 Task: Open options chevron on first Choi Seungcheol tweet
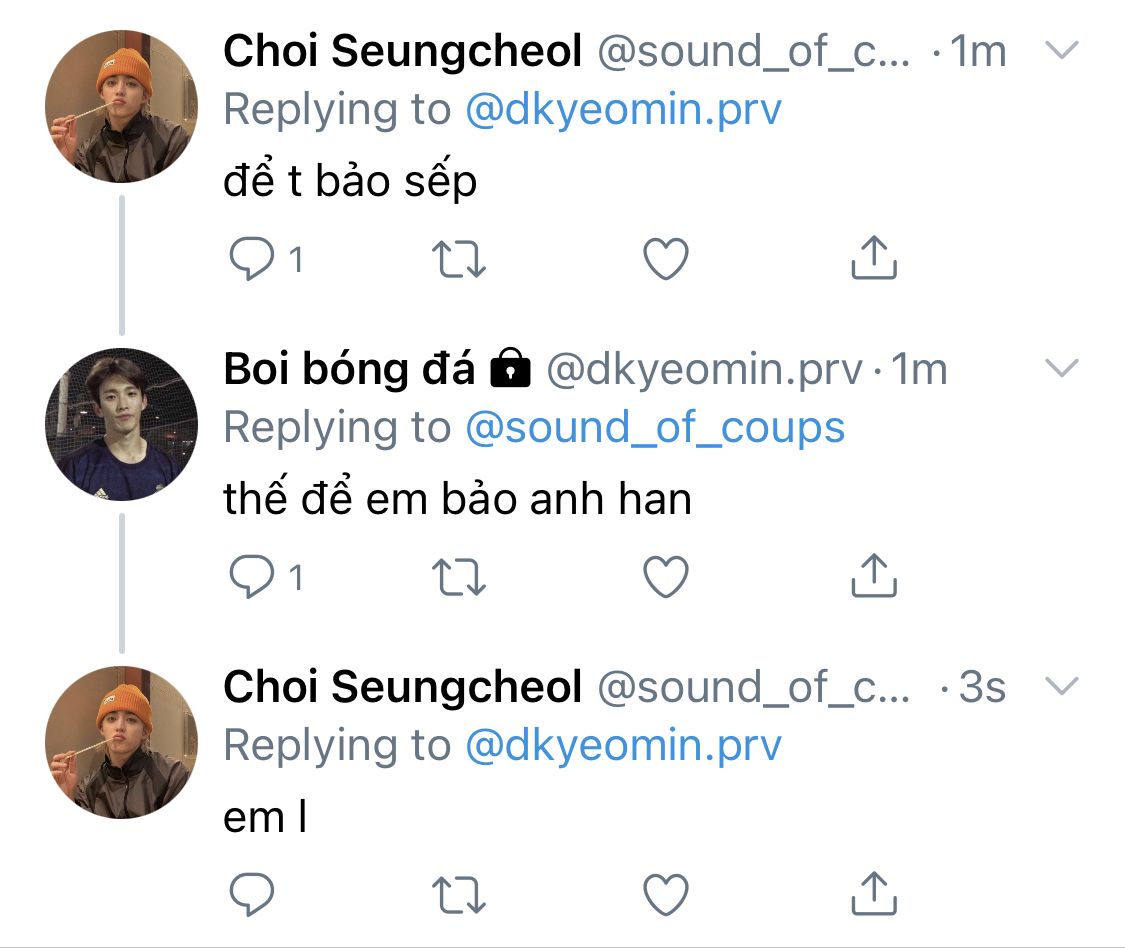click(x=1061, y=51)
